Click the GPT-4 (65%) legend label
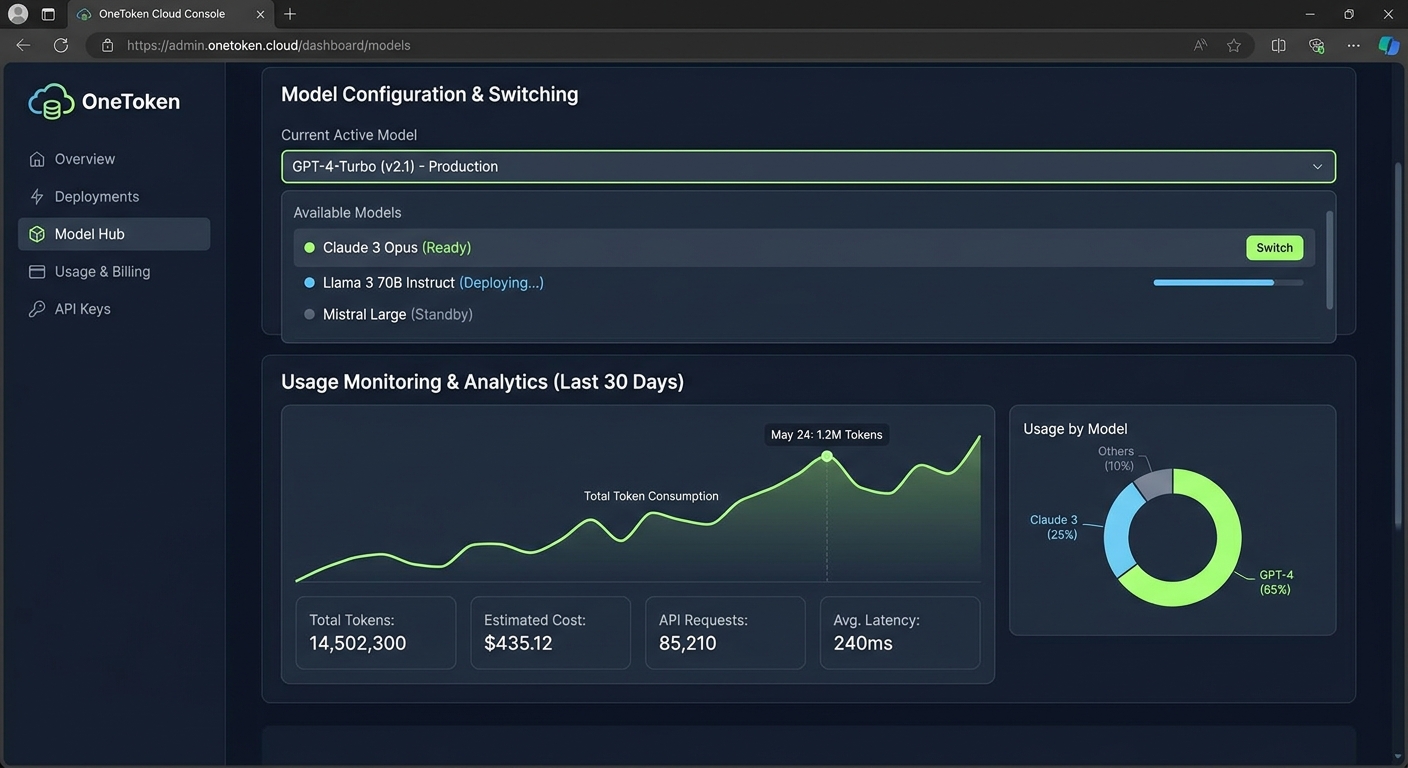This screenshot has width=1408, height=768. point(1276,582)
